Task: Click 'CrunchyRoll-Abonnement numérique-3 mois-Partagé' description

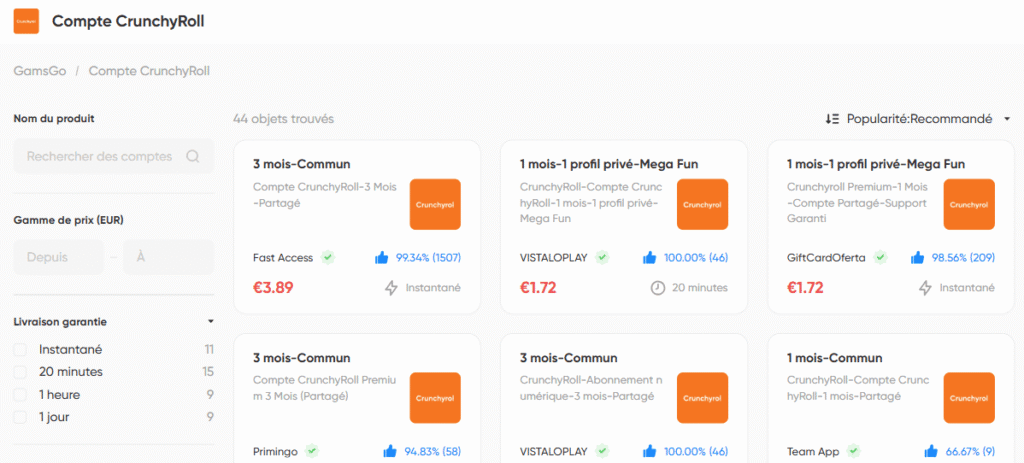Action: (592, 388)
